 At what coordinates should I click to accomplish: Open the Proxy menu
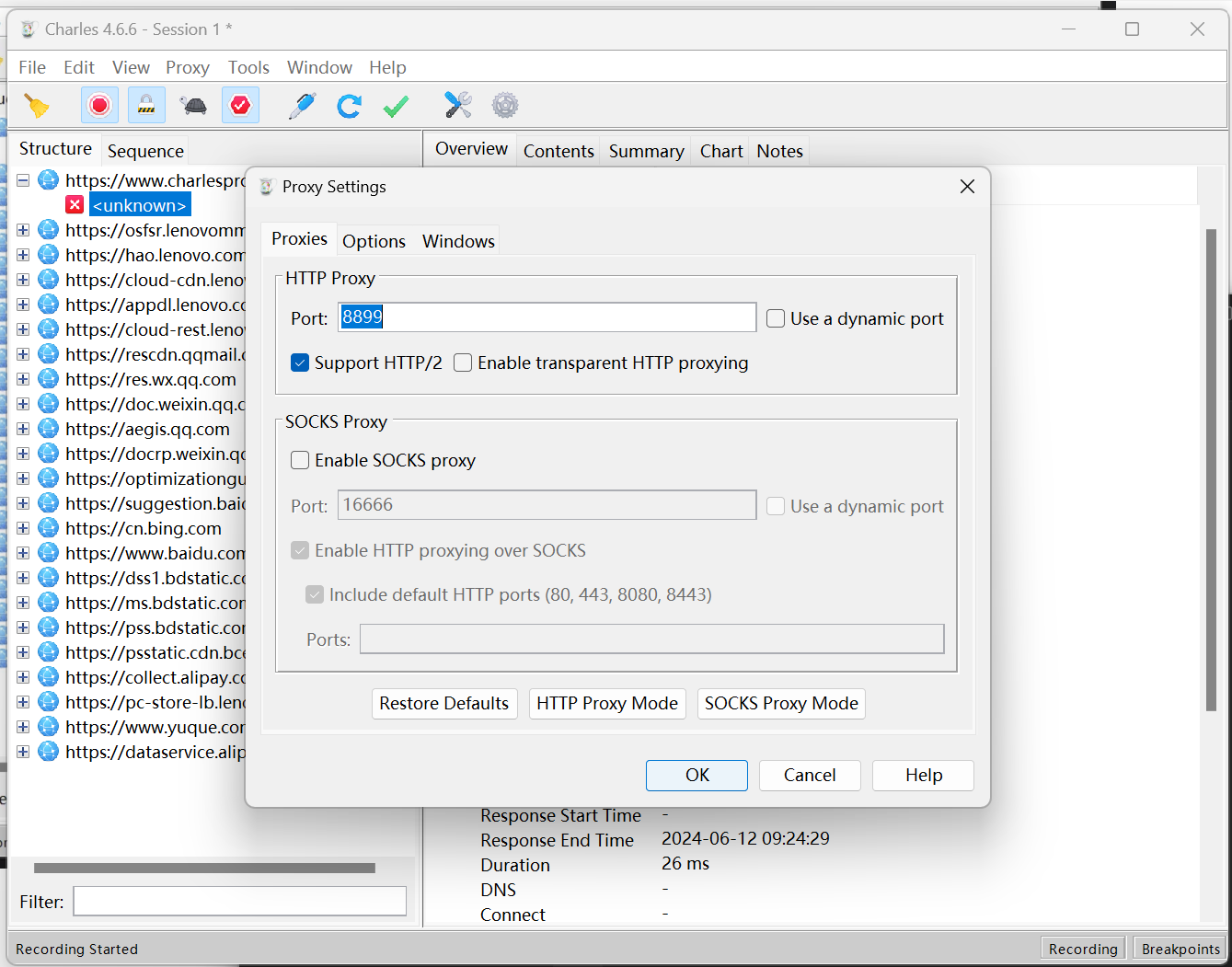188,67
